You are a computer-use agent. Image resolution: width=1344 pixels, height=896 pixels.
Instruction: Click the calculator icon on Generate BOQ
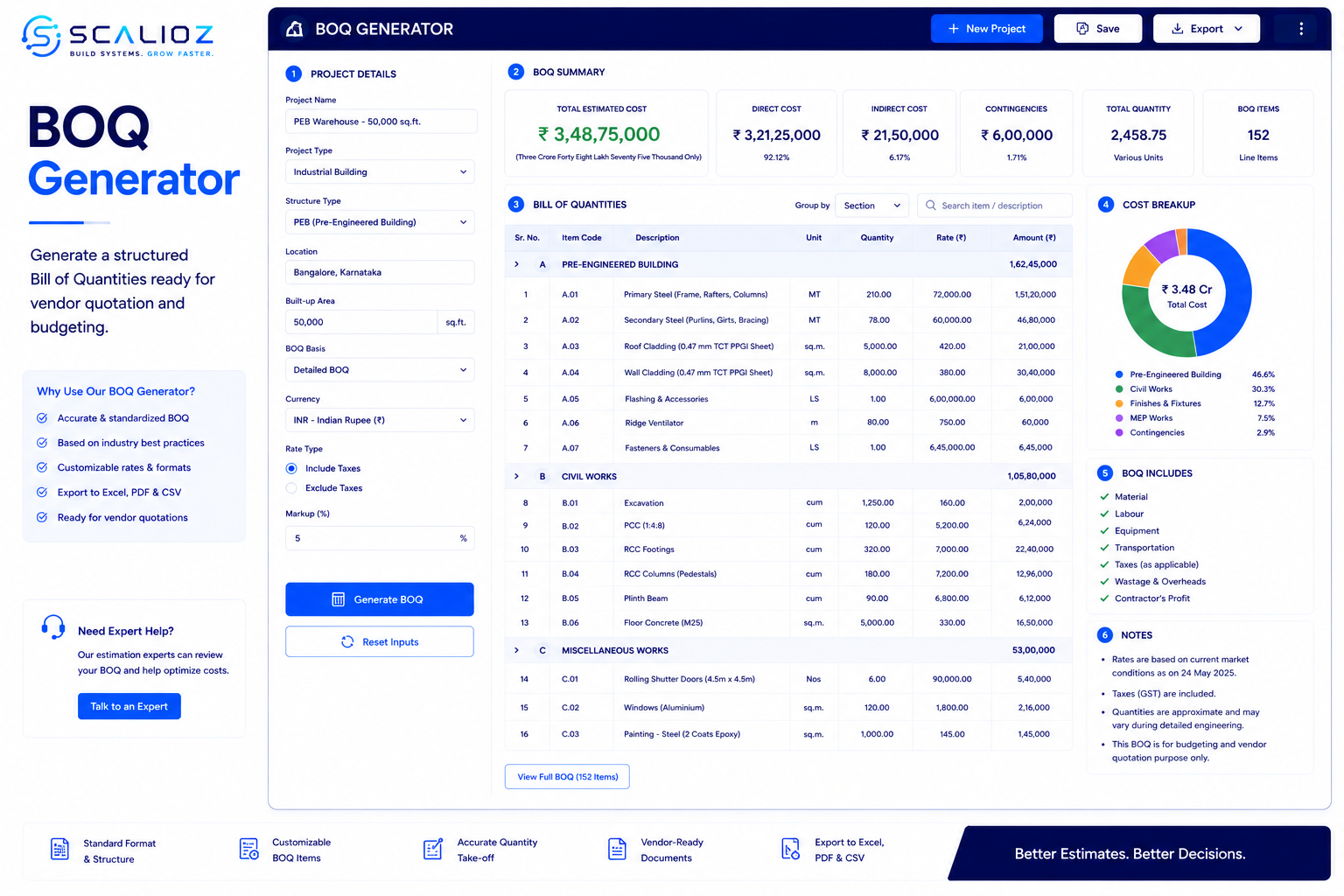pos(339,599)
